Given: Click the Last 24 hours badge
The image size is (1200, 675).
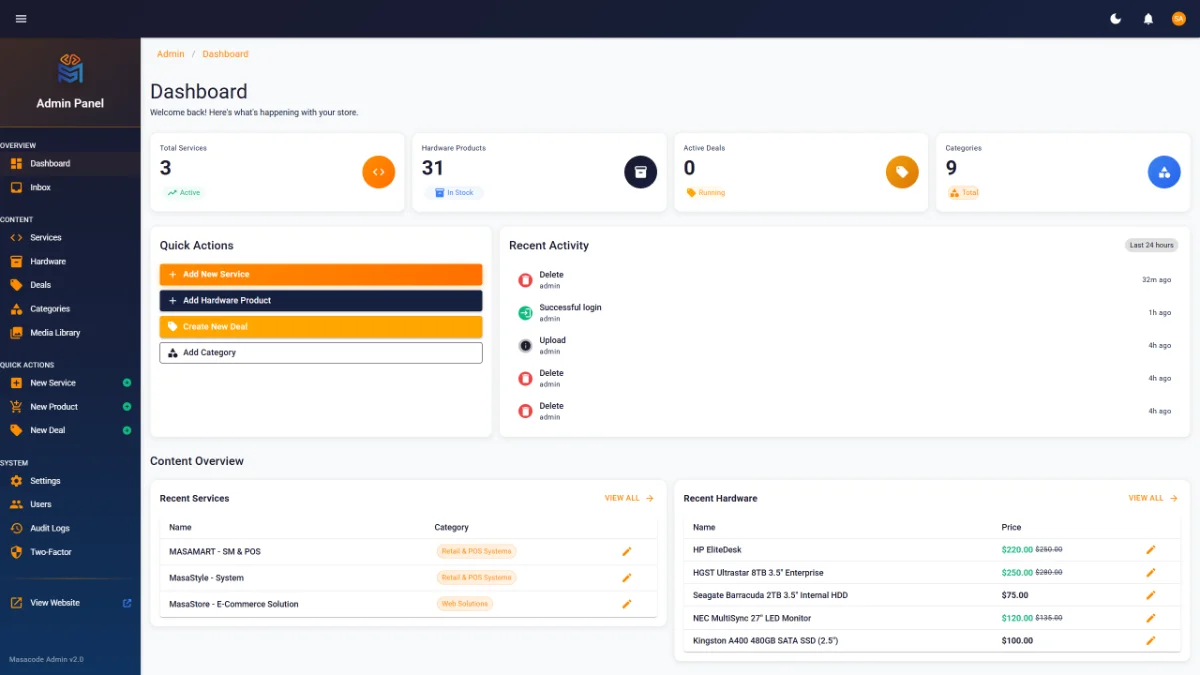Looking at the screenshot, I should (1151, 245).
